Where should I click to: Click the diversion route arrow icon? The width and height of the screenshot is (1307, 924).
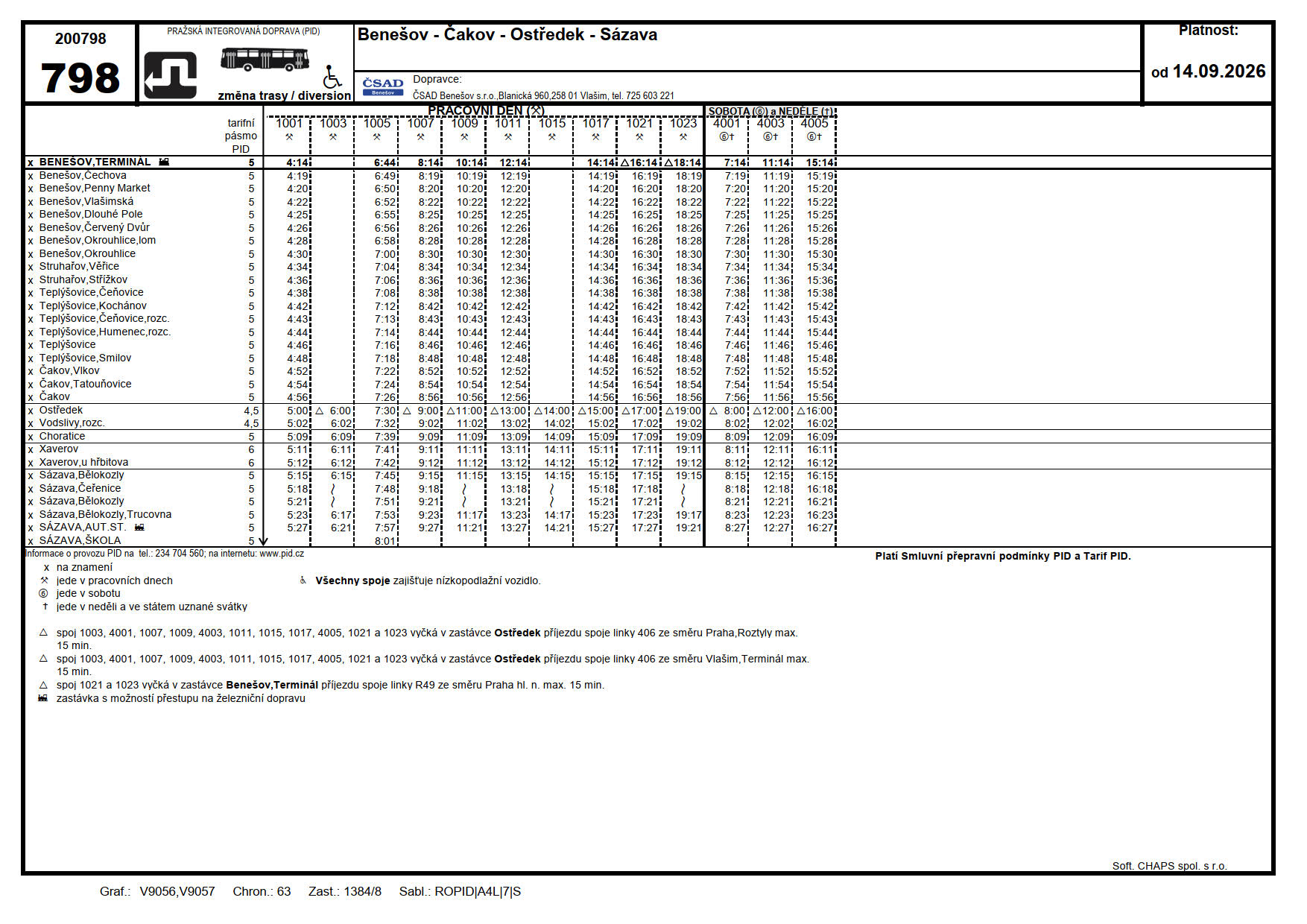pos(170,75)
